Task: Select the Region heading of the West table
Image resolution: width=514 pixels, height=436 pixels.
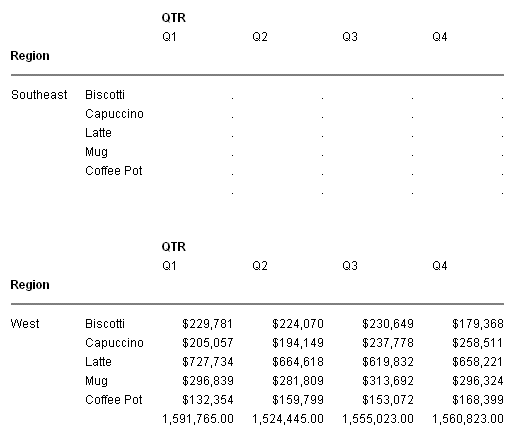Action: click(x=30, y=285)
